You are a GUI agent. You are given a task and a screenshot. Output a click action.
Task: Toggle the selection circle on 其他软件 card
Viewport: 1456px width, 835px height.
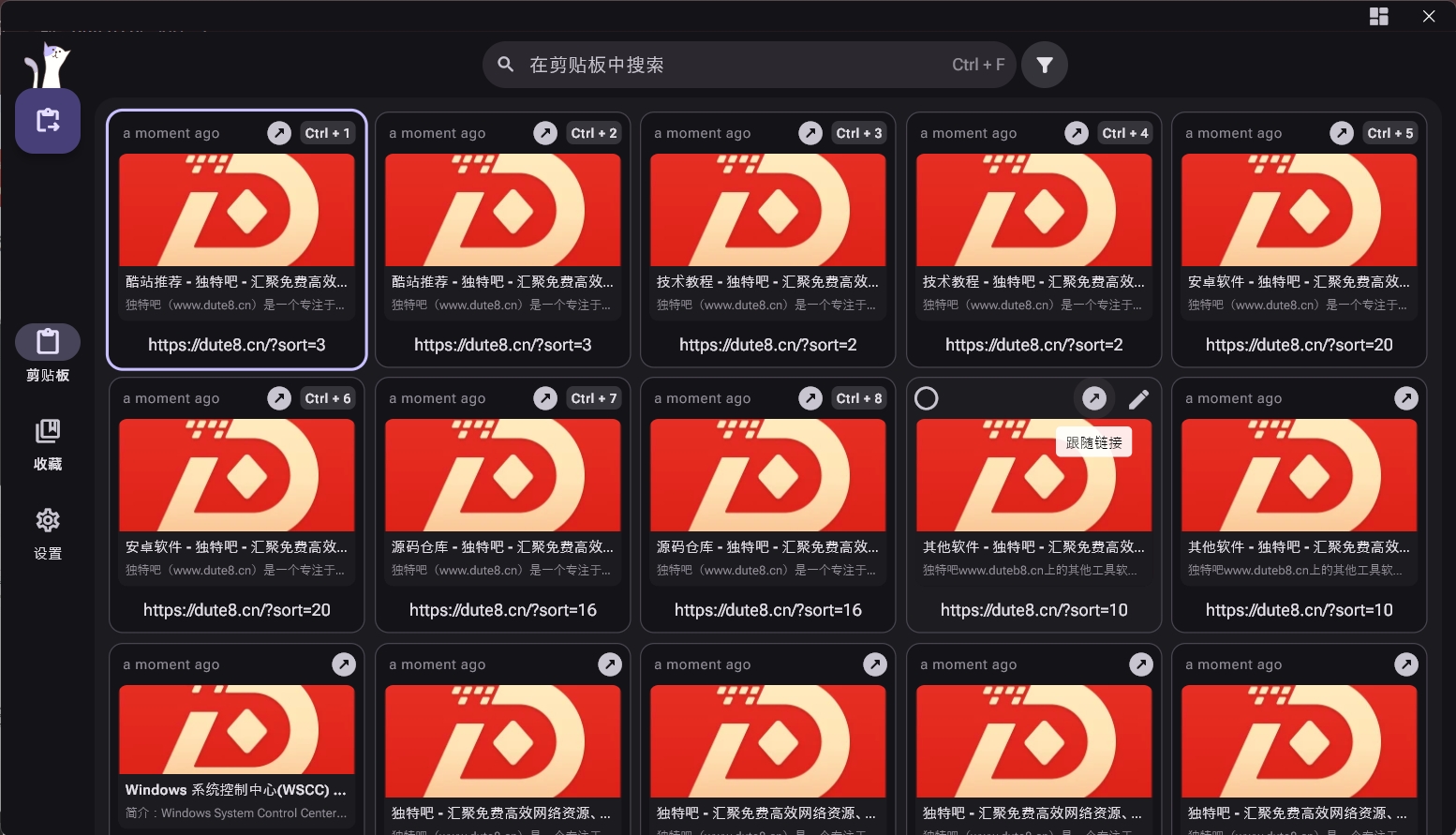click(926, 398)
